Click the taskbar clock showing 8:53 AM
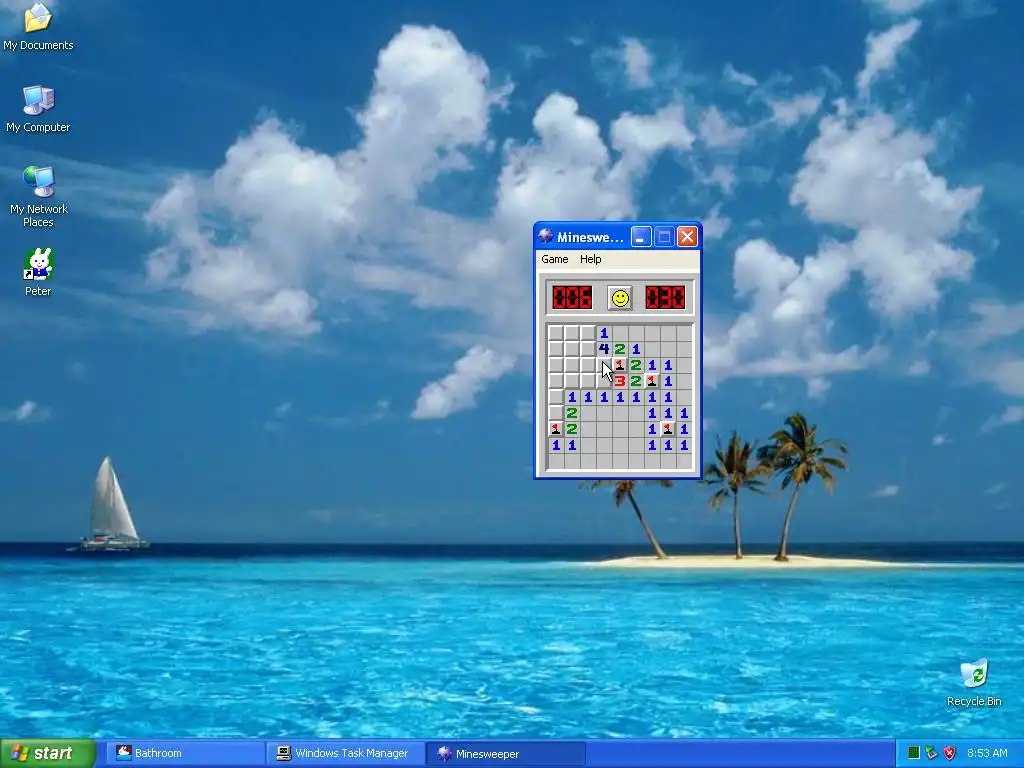The height and width of the screenshot is (768, 1024). point(987,753)
